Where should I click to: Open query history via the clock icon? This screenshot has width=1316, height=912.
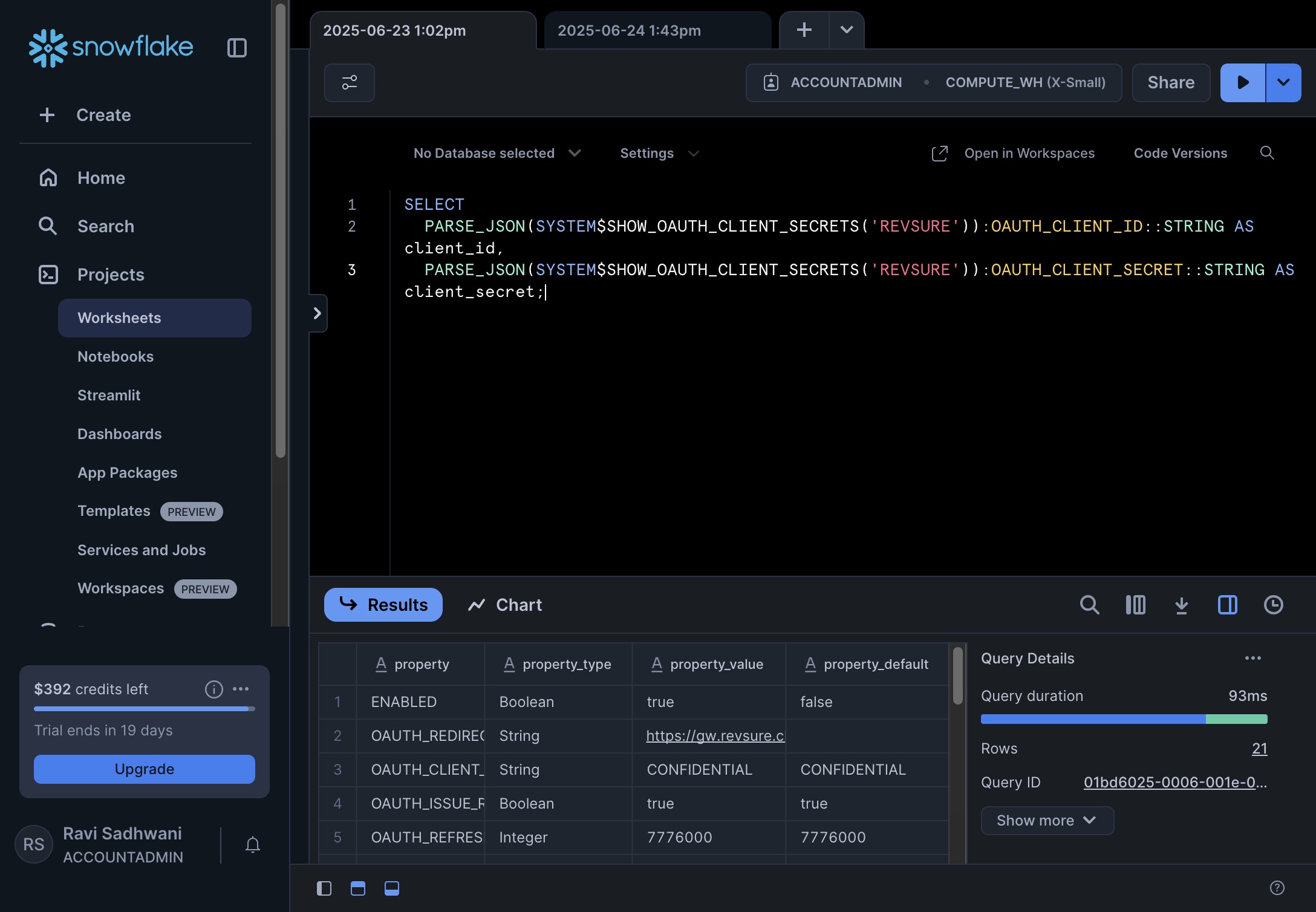click(1273, 605)
